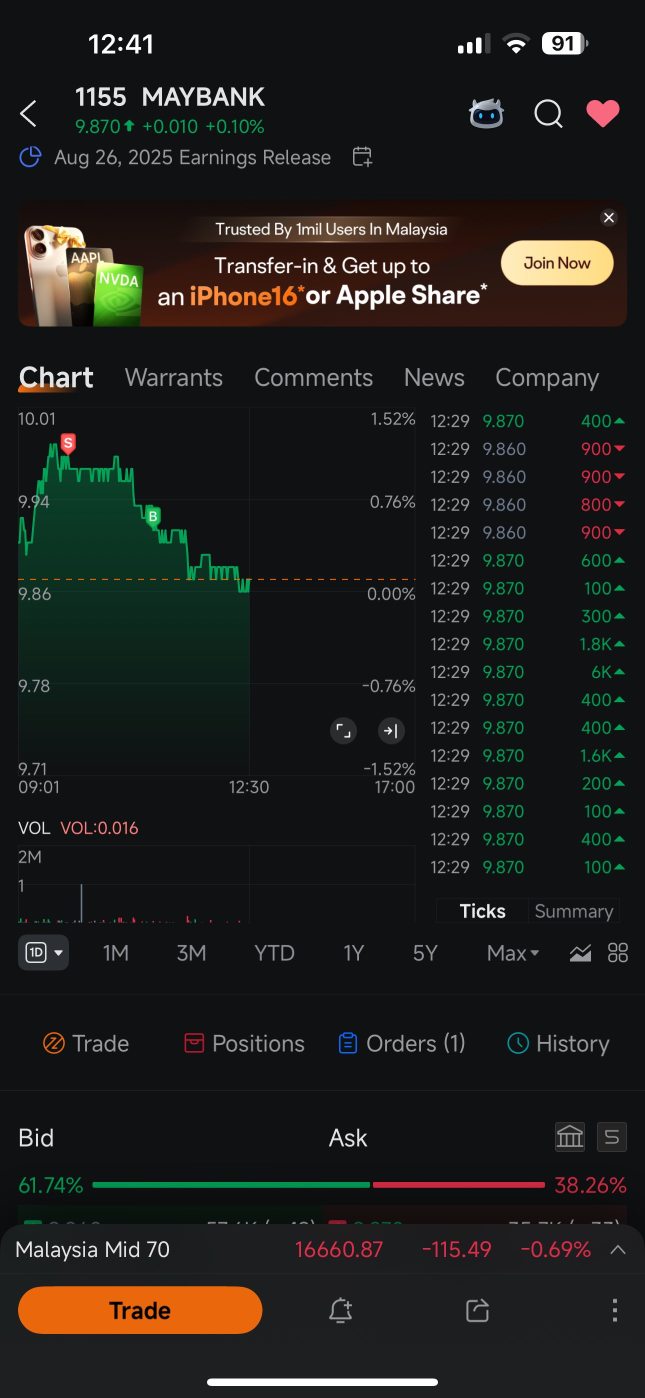Select the 1Y chart range
Image resolution: width=645 pixels, height=1398 pixels.
[x=353, y=953]
